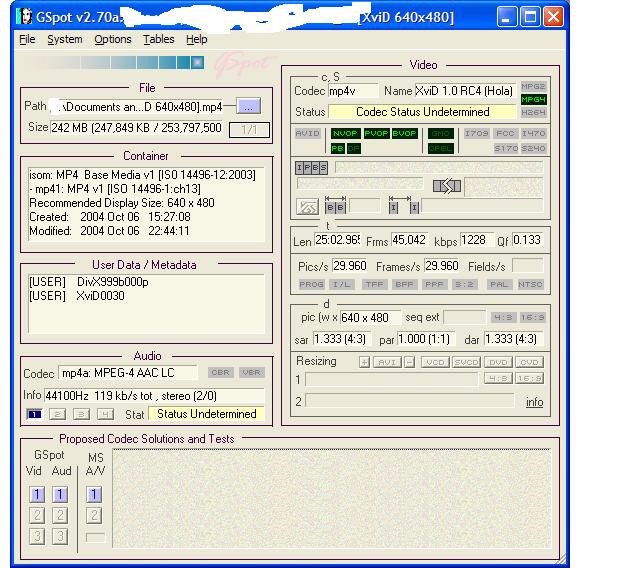The width and height of the screenshot is (640, 568).
Task: Click the PAL indicator
Action: (499, 284)
